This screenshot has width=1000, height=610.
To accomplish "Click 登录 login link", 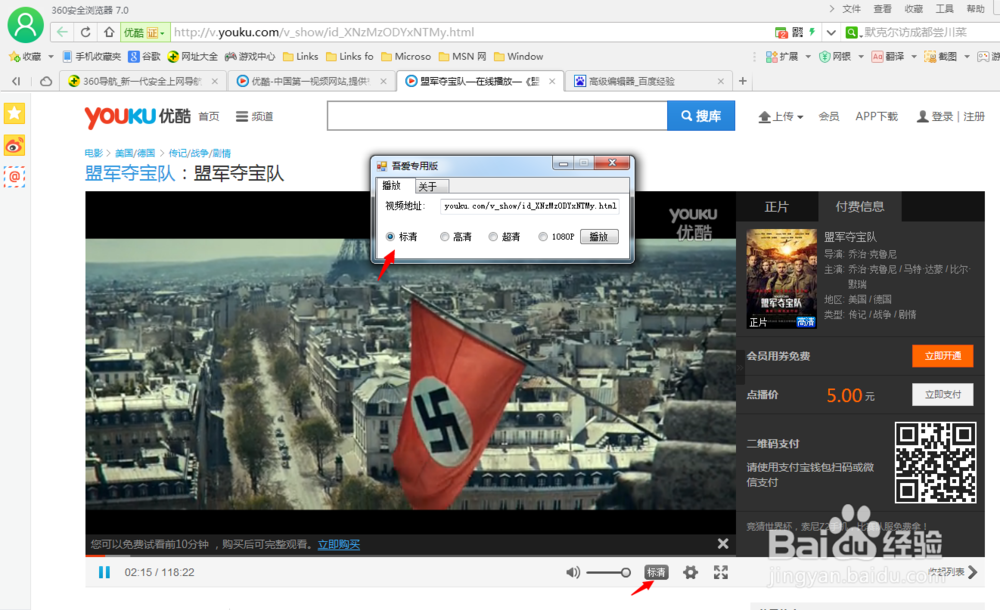I will tap(942, 116).
